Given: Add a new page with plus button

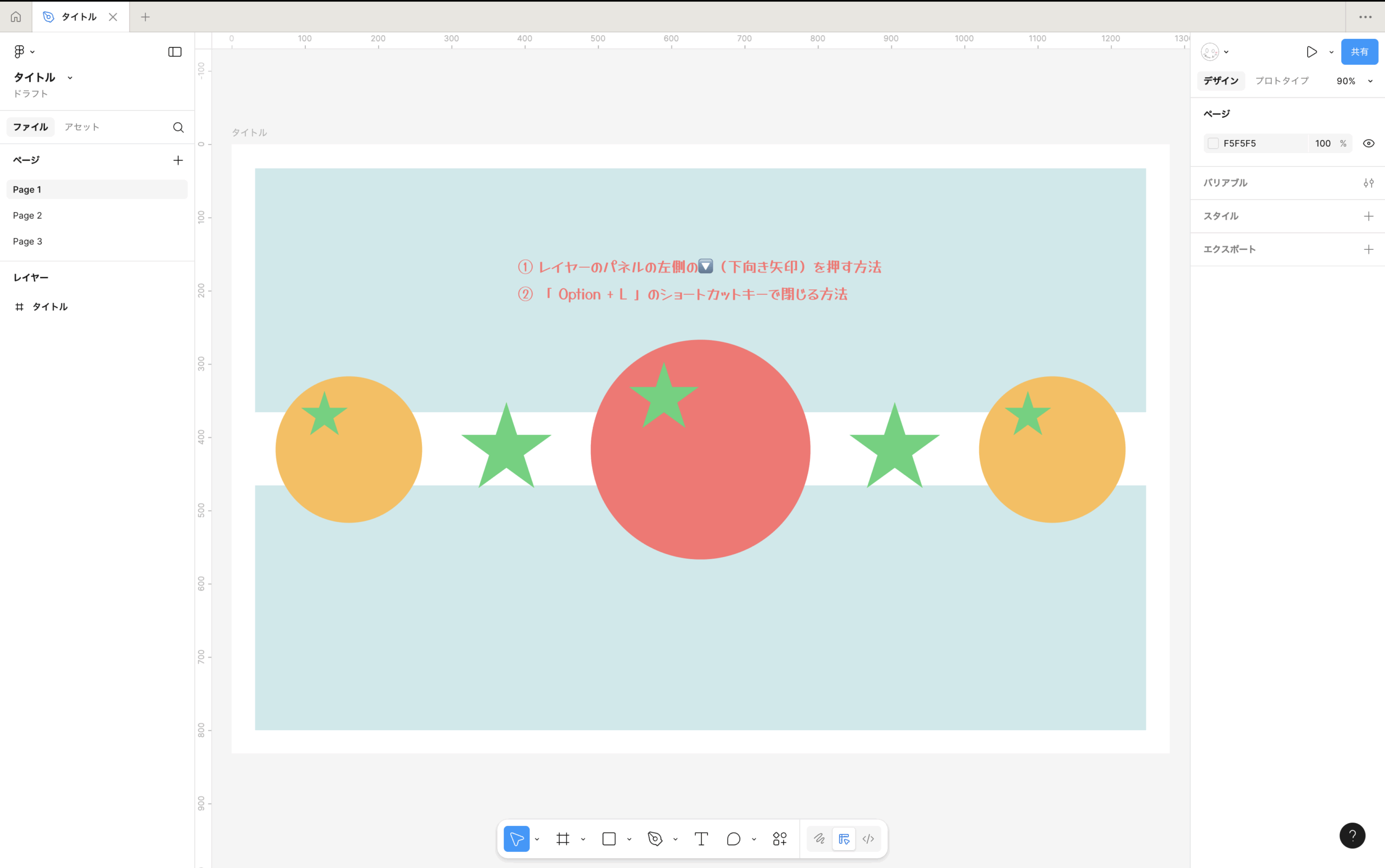Looking at the screenshot, I should pos(178,160).
